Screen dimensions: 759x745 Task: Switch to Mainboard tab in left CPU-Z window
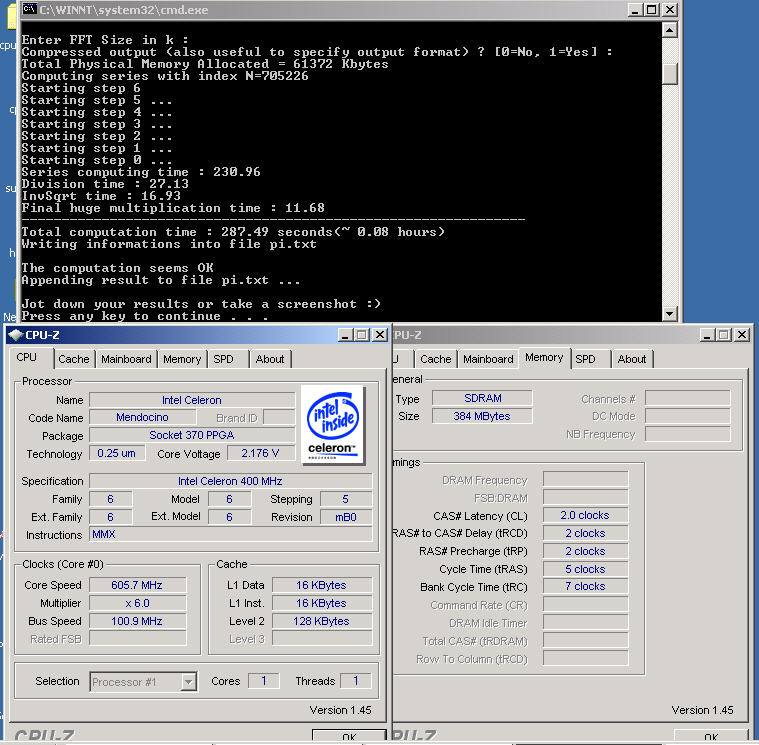point(126,359)
